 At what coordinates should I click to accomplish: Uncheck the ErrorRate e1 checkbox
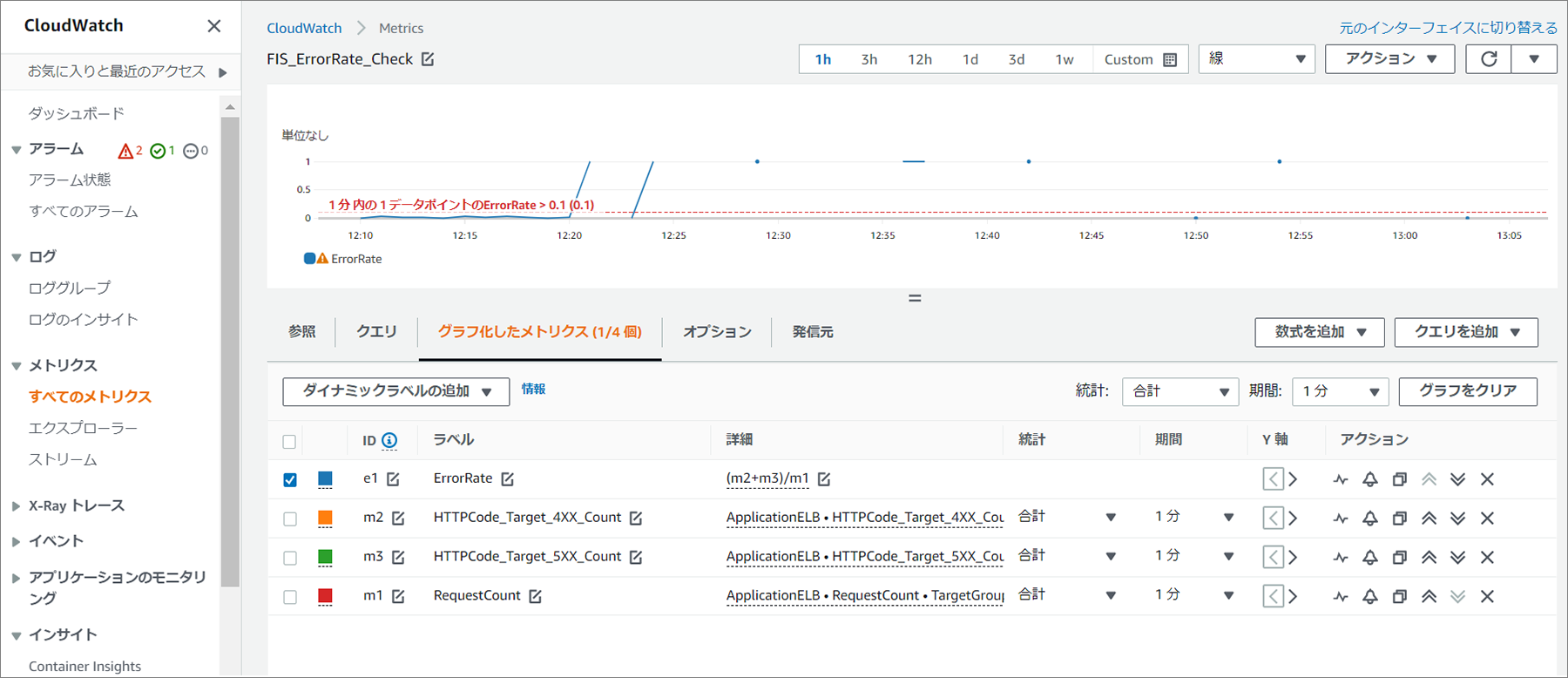[x=289, y=479]
